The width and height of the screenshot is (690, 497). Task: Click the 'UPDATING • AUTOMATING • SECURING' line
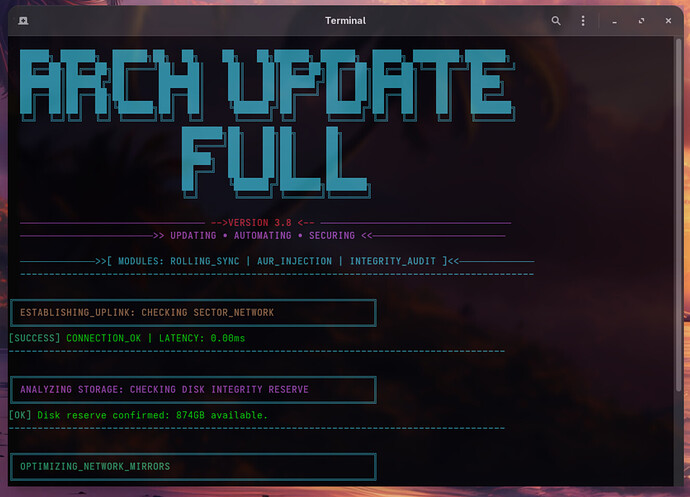(x=262, y=236)
